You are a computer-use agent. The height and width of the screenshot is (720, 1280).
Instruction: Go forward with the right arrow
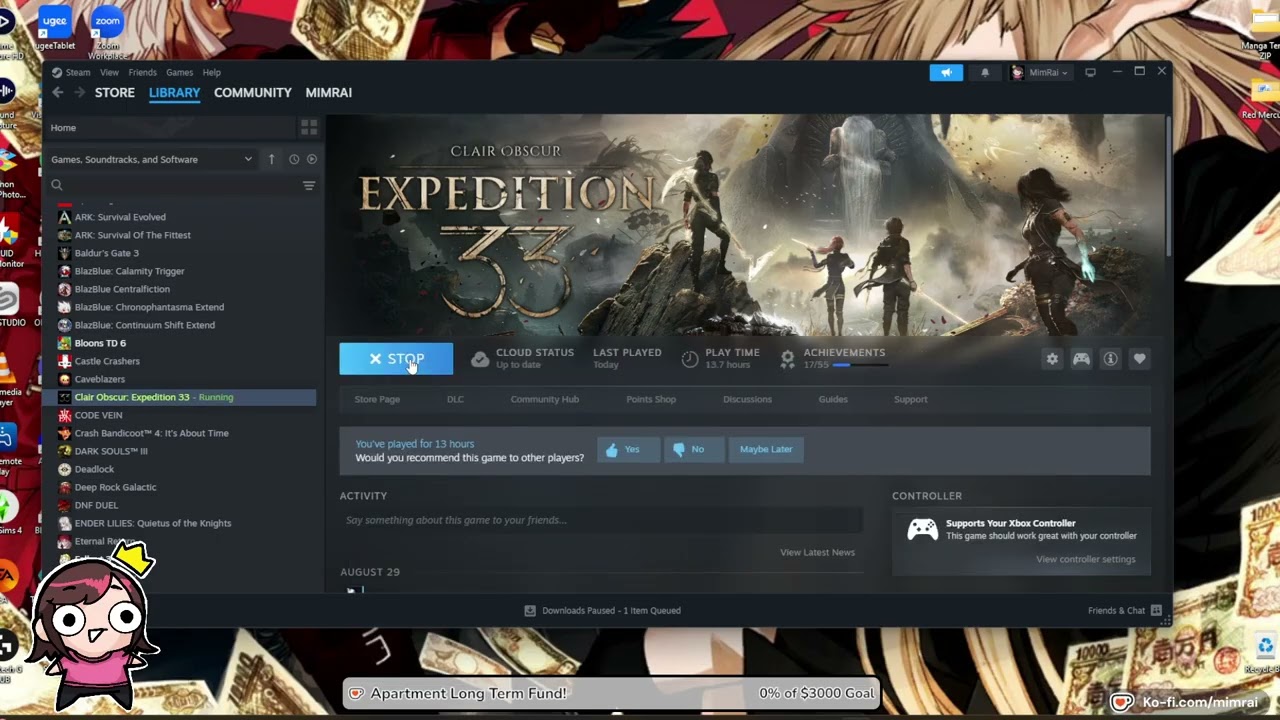tap(79, 92)
